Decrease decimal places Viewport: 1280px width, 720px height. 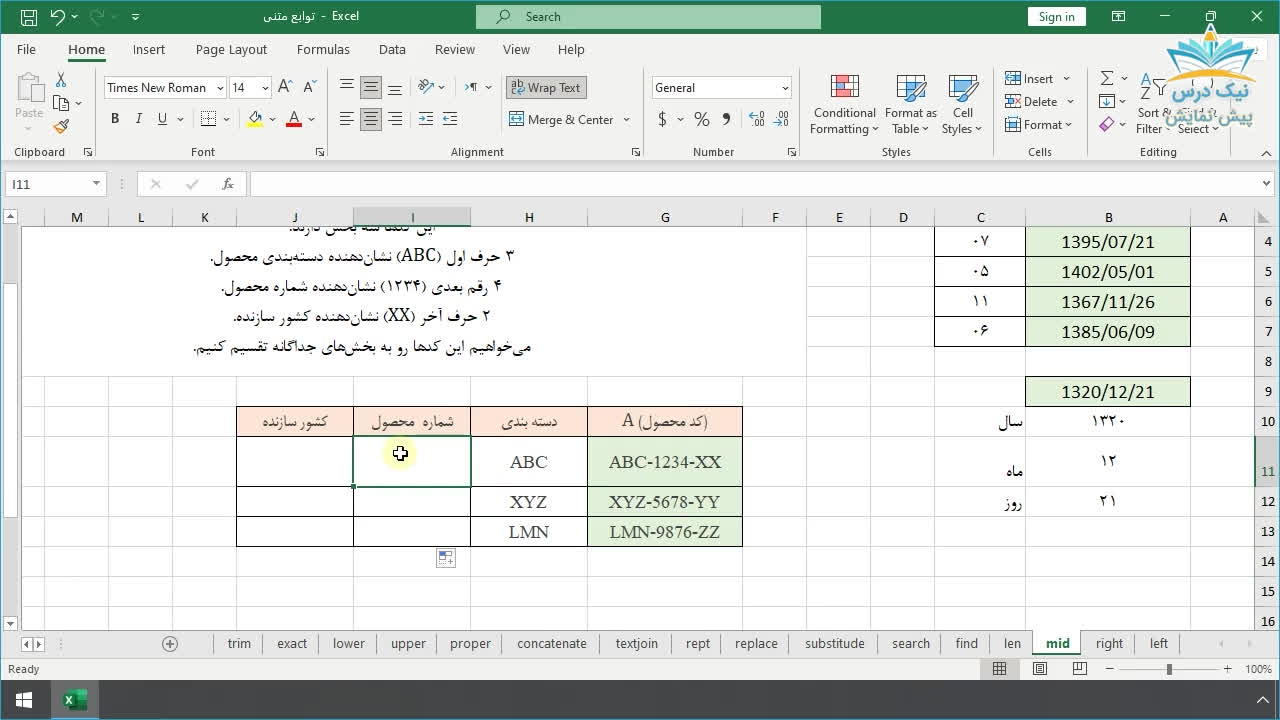[x=780, y=119]
